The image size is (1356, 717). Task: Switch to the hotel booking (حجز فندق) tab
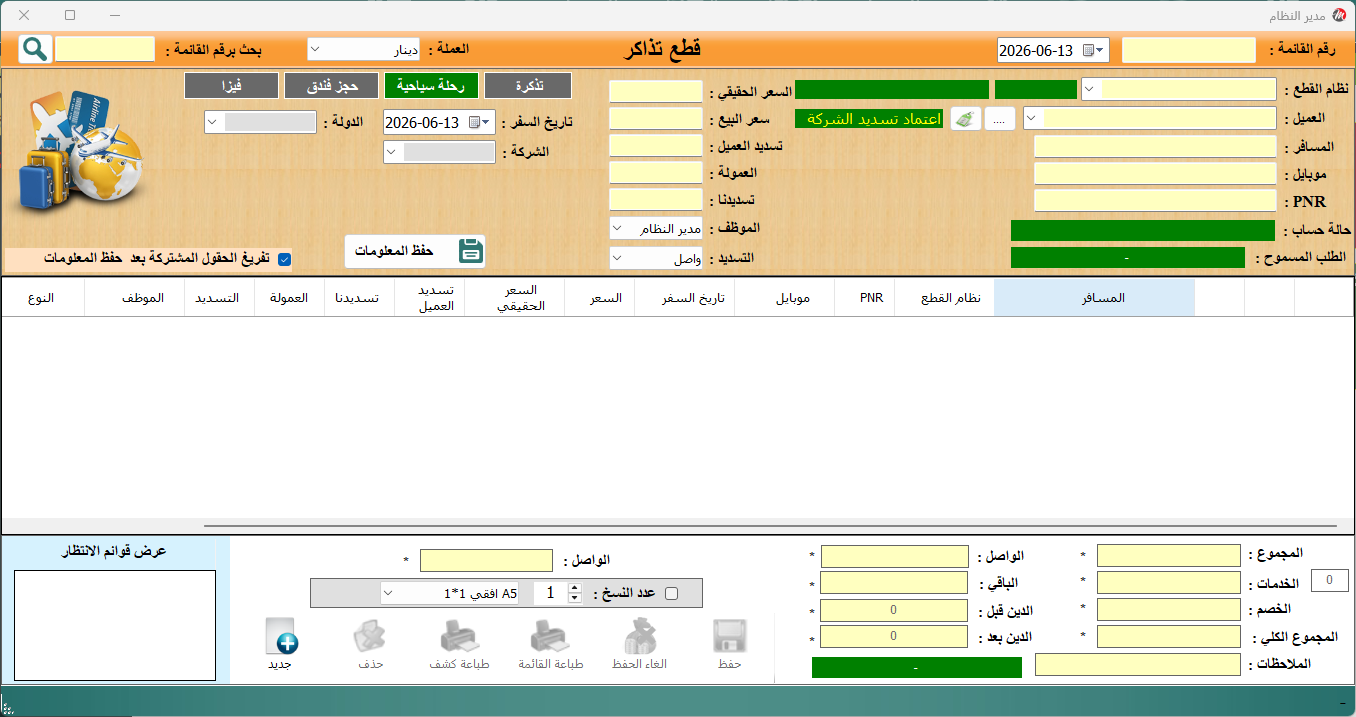click(x=331, y=85)
